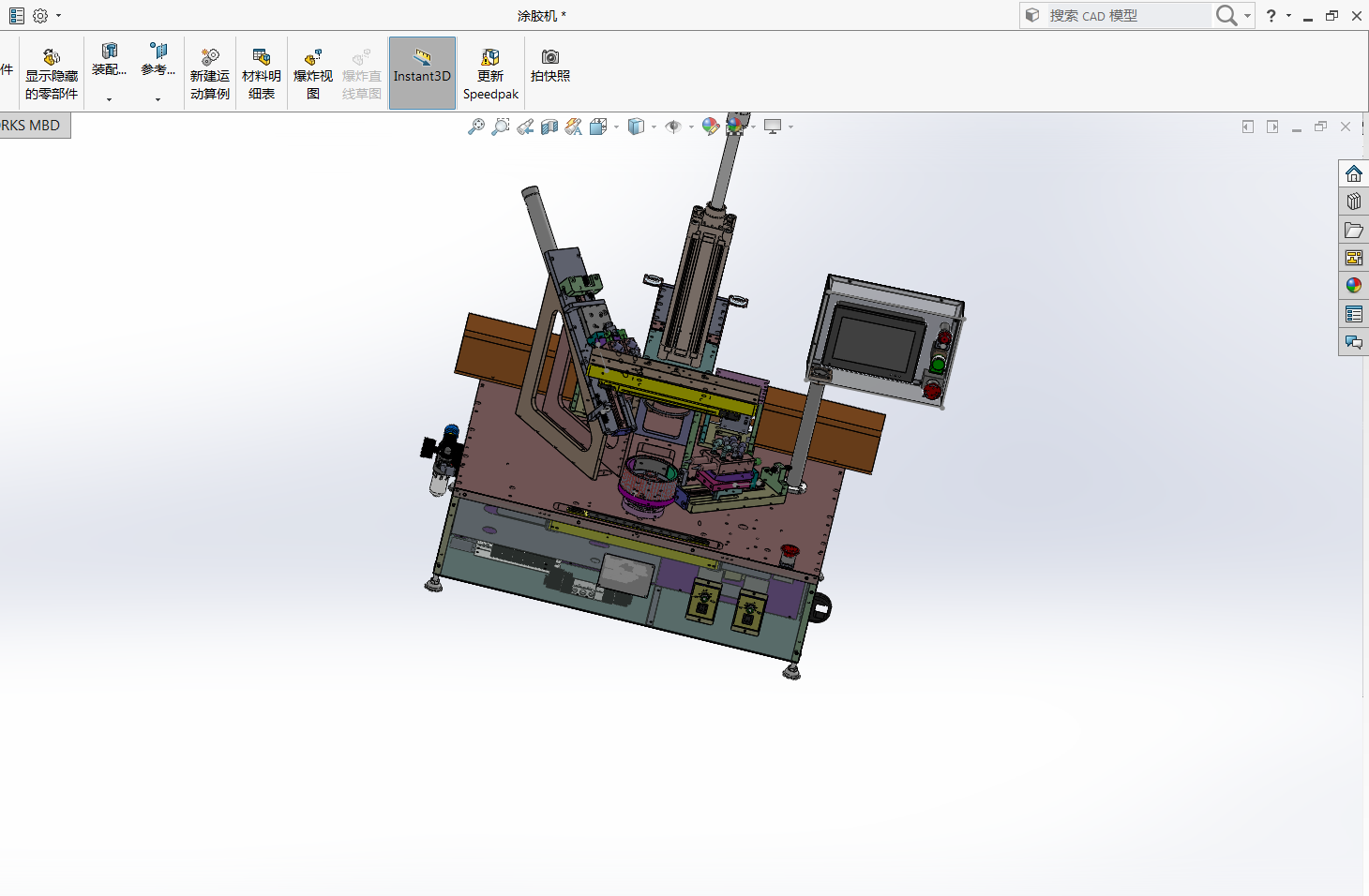Open the Assembly Features (装配...) tool

109,58
